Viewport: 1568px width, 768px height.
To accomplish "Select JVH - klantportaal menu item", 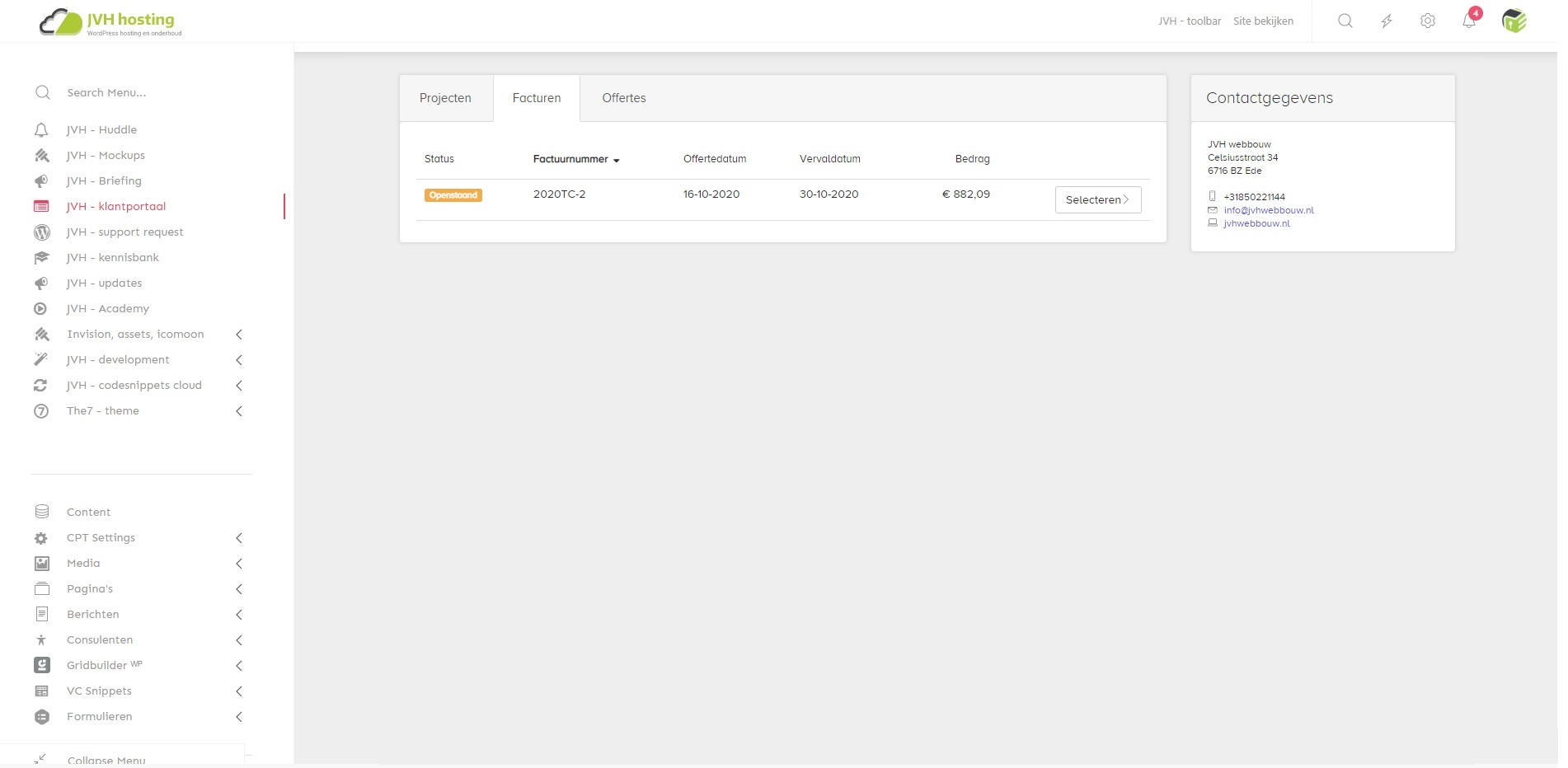I will (x=115, y=206).
